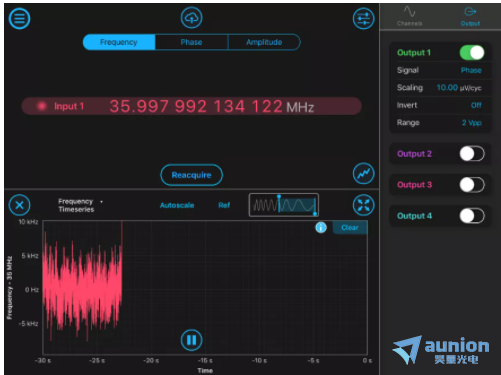501x375 pixels.
Task: Turn off the Output 1 switch
Action: (x=472, y=53)
